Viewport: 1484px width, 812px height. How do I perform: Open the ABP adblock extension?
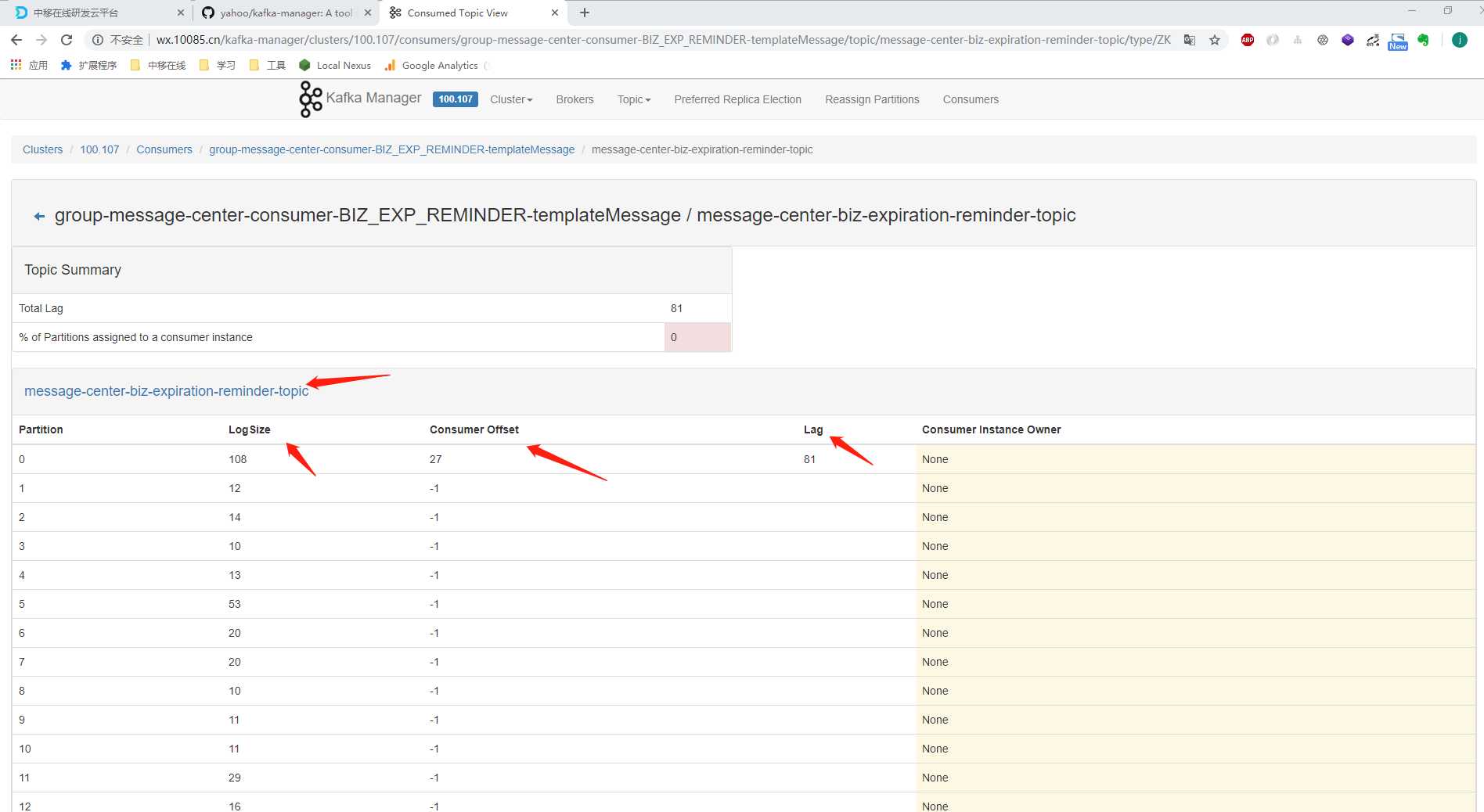1248,40
